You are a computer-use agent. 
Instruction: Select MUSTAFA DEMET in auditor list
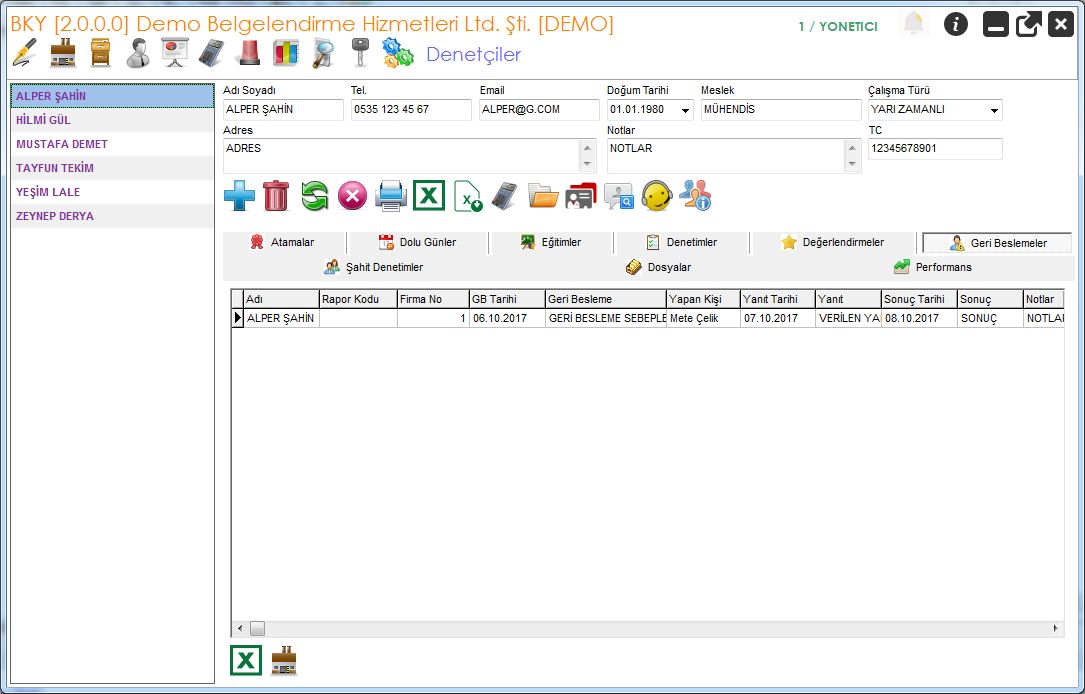click(112, 144)
